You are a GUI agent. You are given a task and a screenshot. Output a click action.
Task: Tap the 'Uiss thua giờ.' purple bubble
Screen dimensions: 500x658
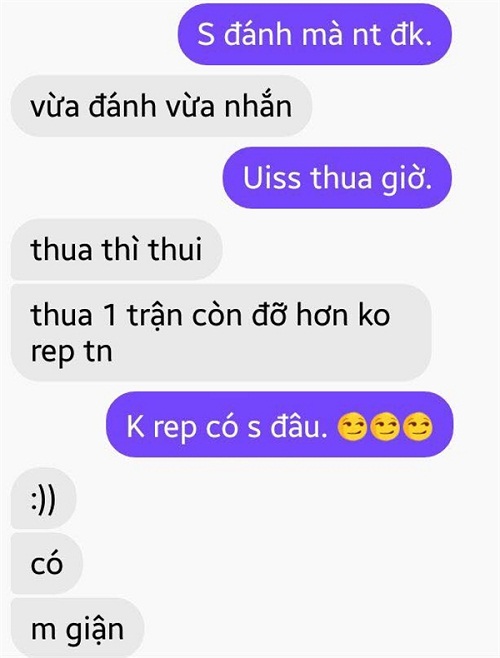coord(337,178)
